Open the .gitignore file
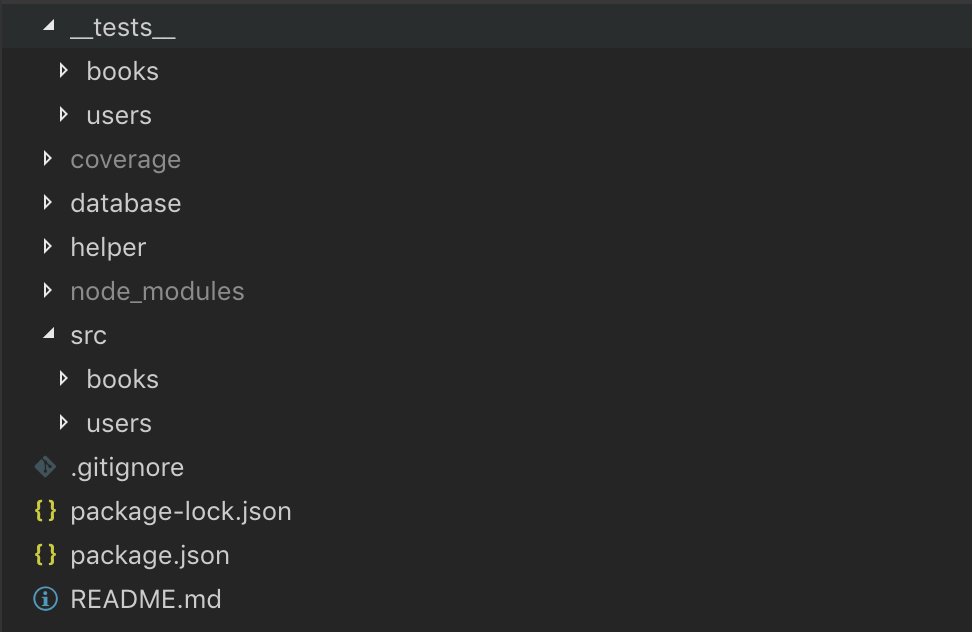This screenshot has width=972, height=632. (x=127, y=467)
